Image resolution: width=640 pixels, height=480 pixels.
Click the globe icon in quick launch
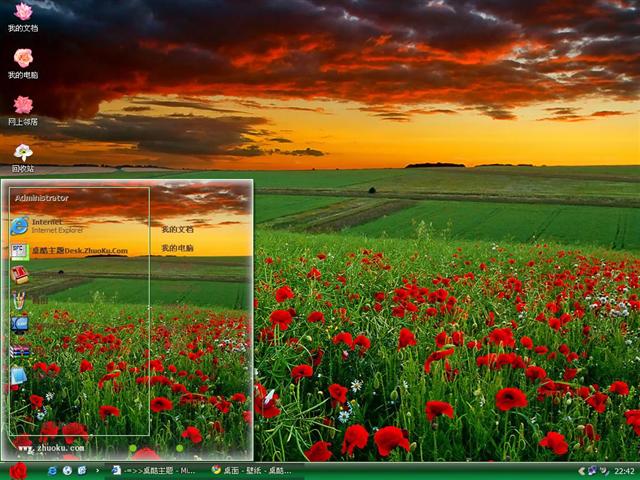click(67, 471)
